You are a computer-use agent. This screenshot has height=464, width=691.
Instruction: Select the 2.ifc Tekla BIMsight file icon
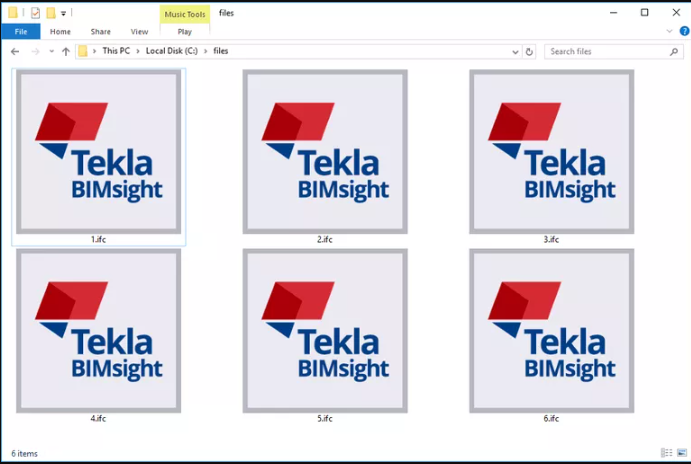(x=325, y=152)
